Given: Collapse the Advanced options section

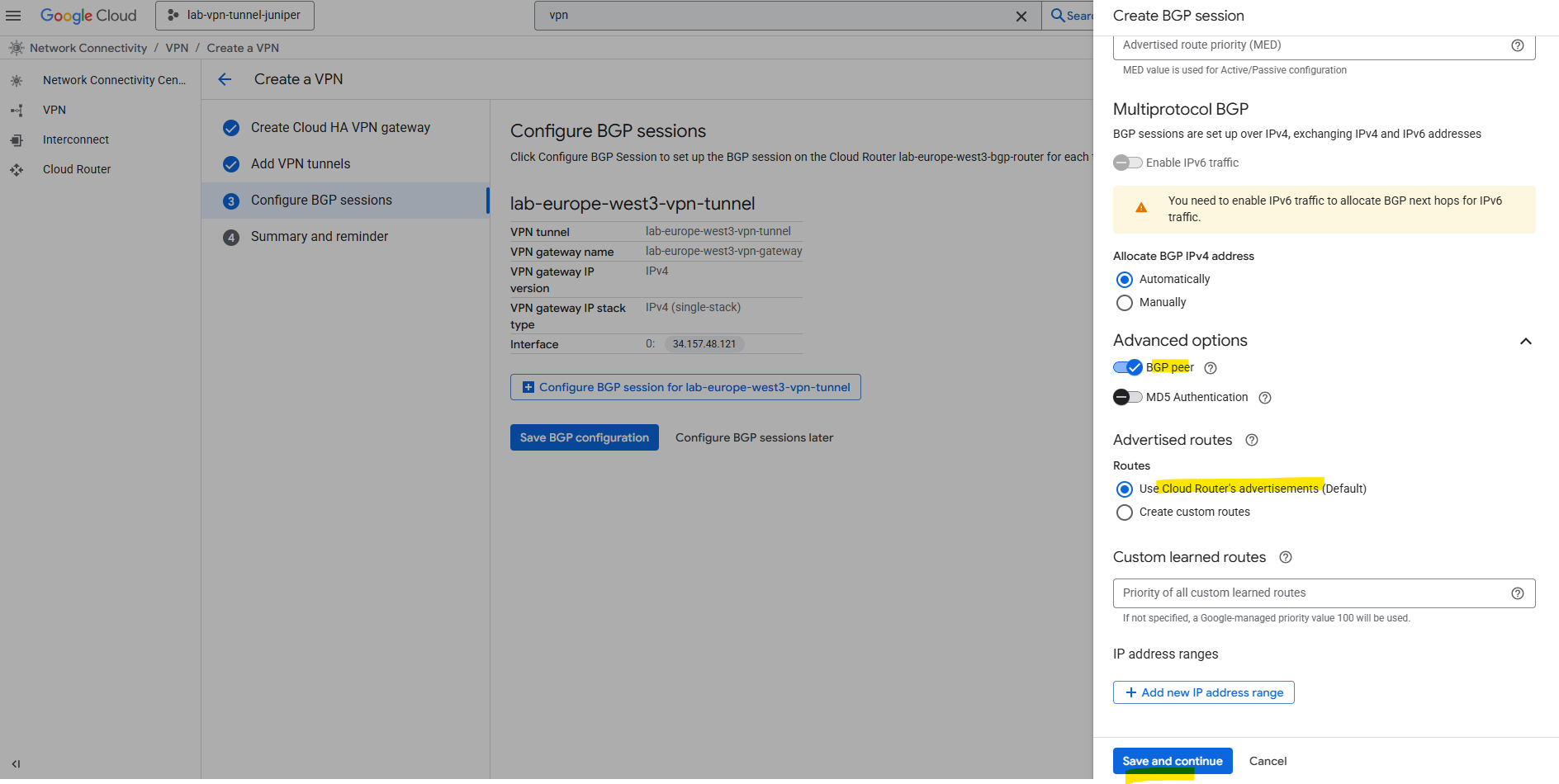Looking at the screenshot, I should click(1526, 341).
